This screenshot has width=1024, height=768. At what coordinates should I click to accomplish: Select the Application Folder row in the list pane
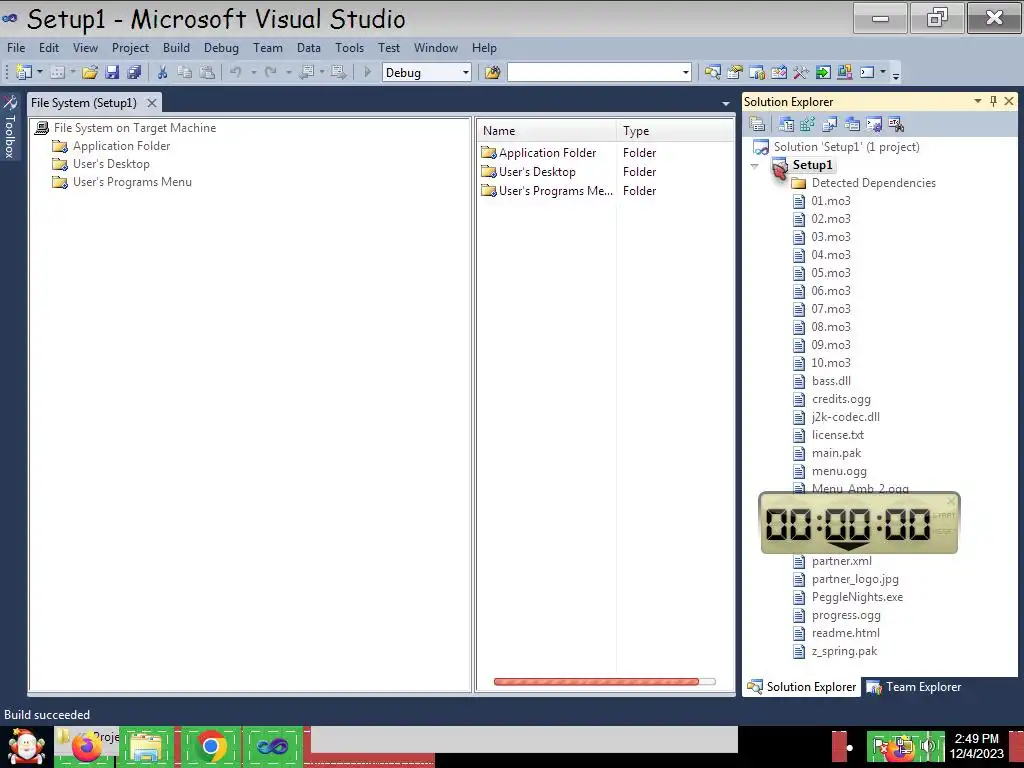pyautogui.click(x=605, y=153)
